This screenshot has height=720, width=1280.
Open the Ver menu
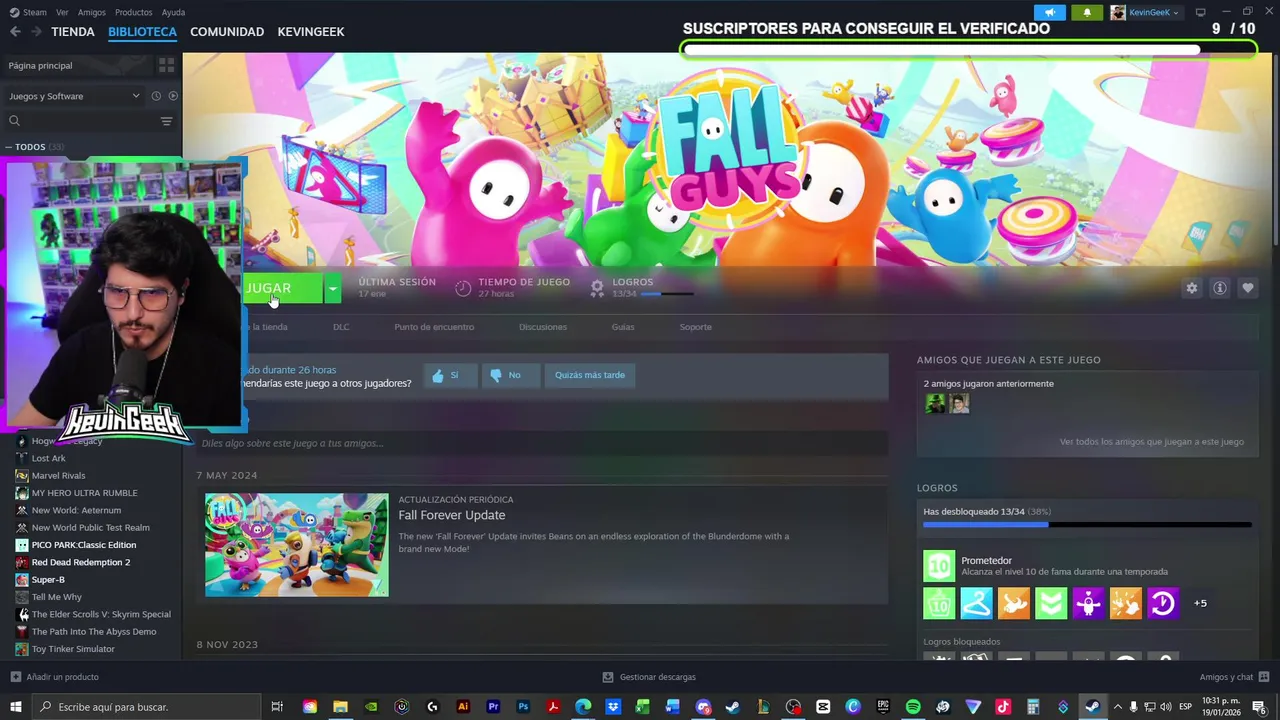pyautogui.click(x=62, y=12)
